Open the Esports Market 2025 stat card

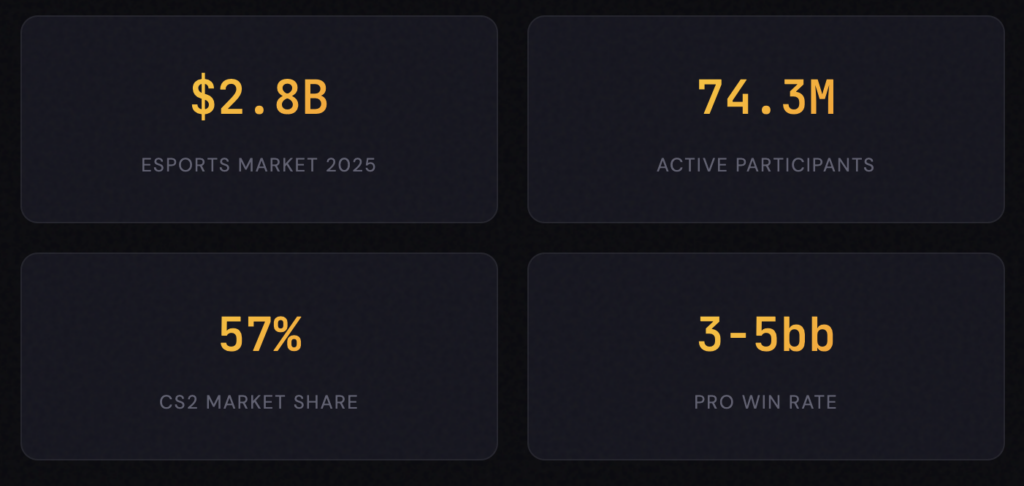pyautogui.click(x=259, y=200)
